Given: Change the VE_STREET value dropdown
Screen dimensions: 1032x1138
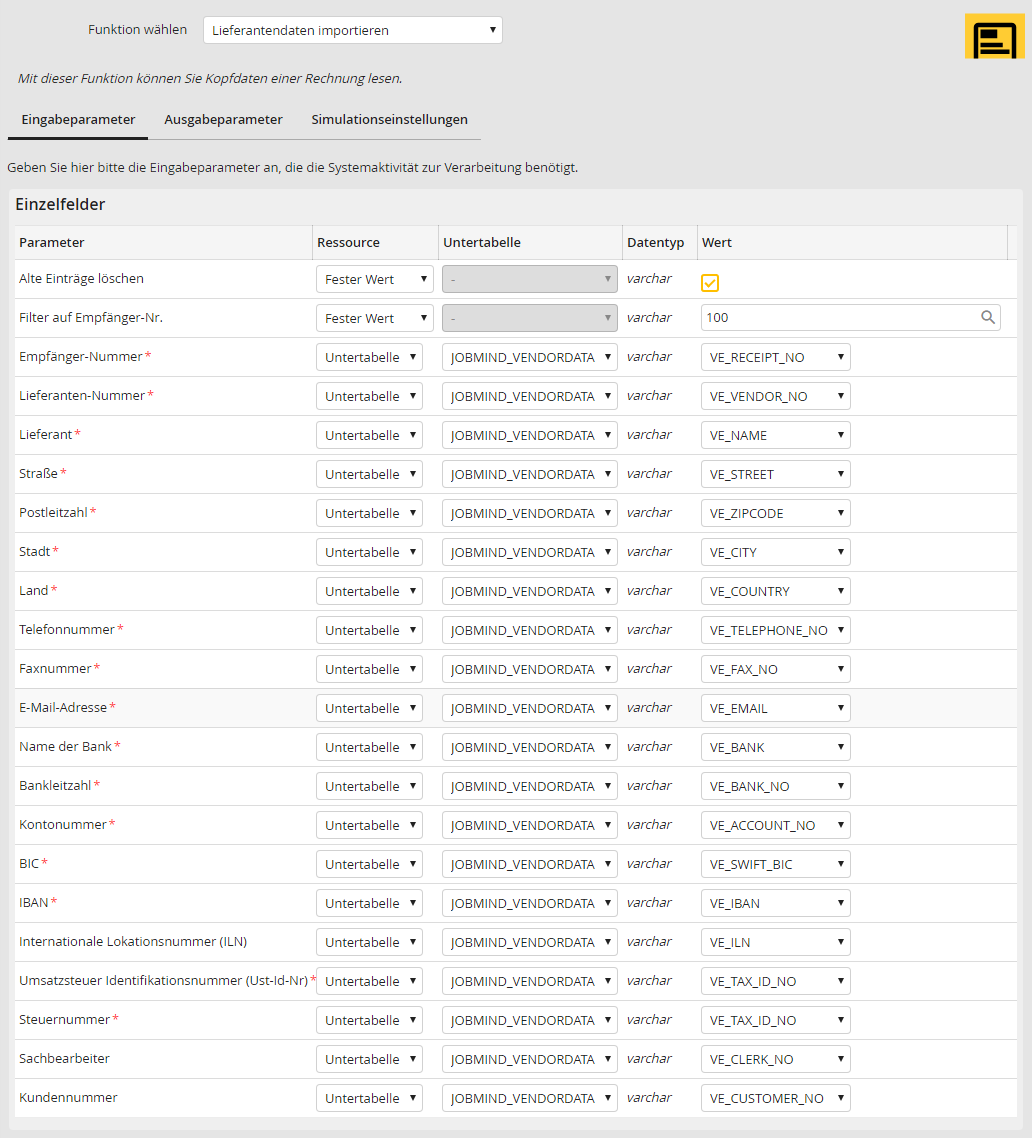Looking at the screenshot, I should (775, 474).
